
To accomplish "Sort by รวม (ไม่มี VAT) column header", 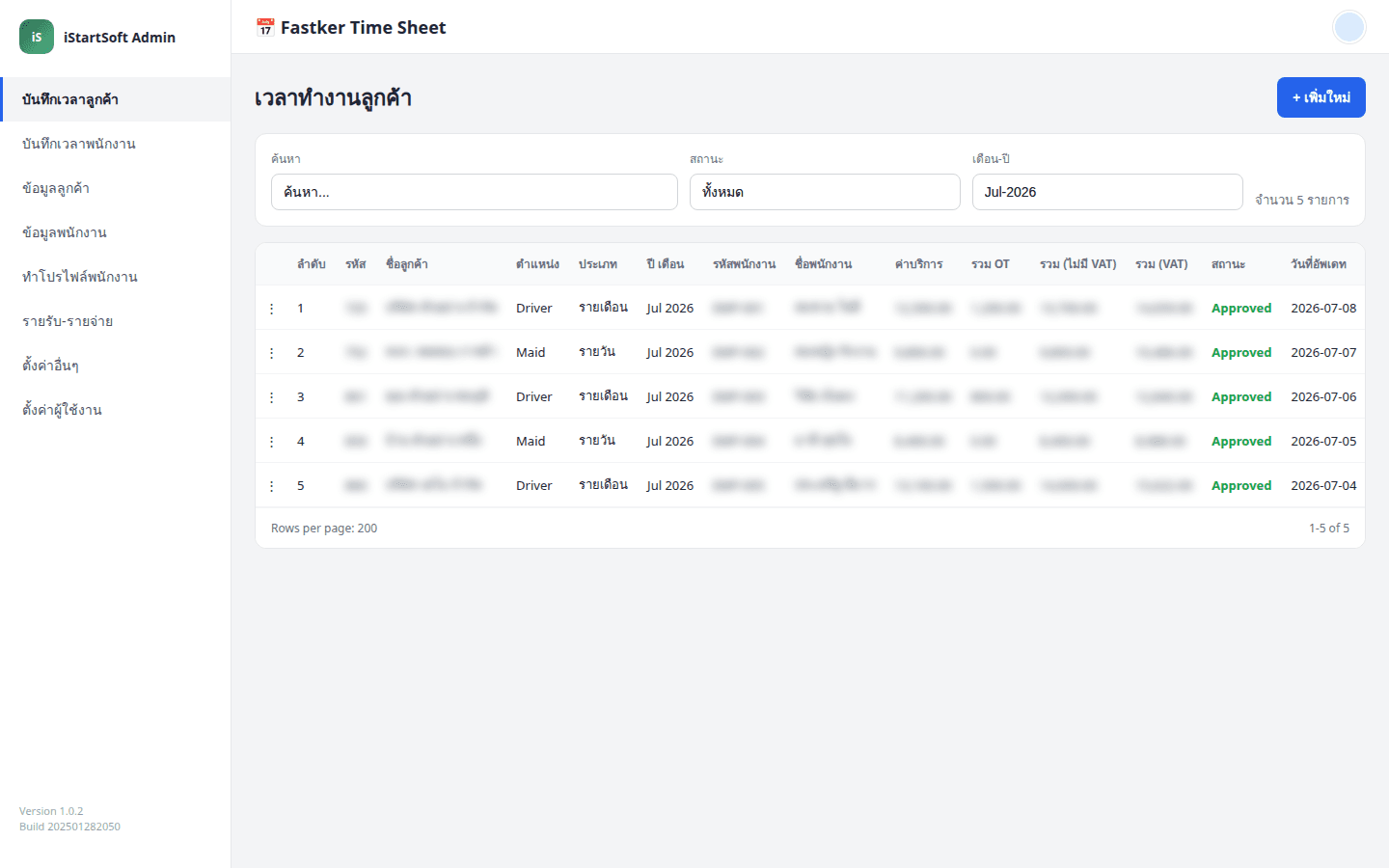I will pos(1077,264).
